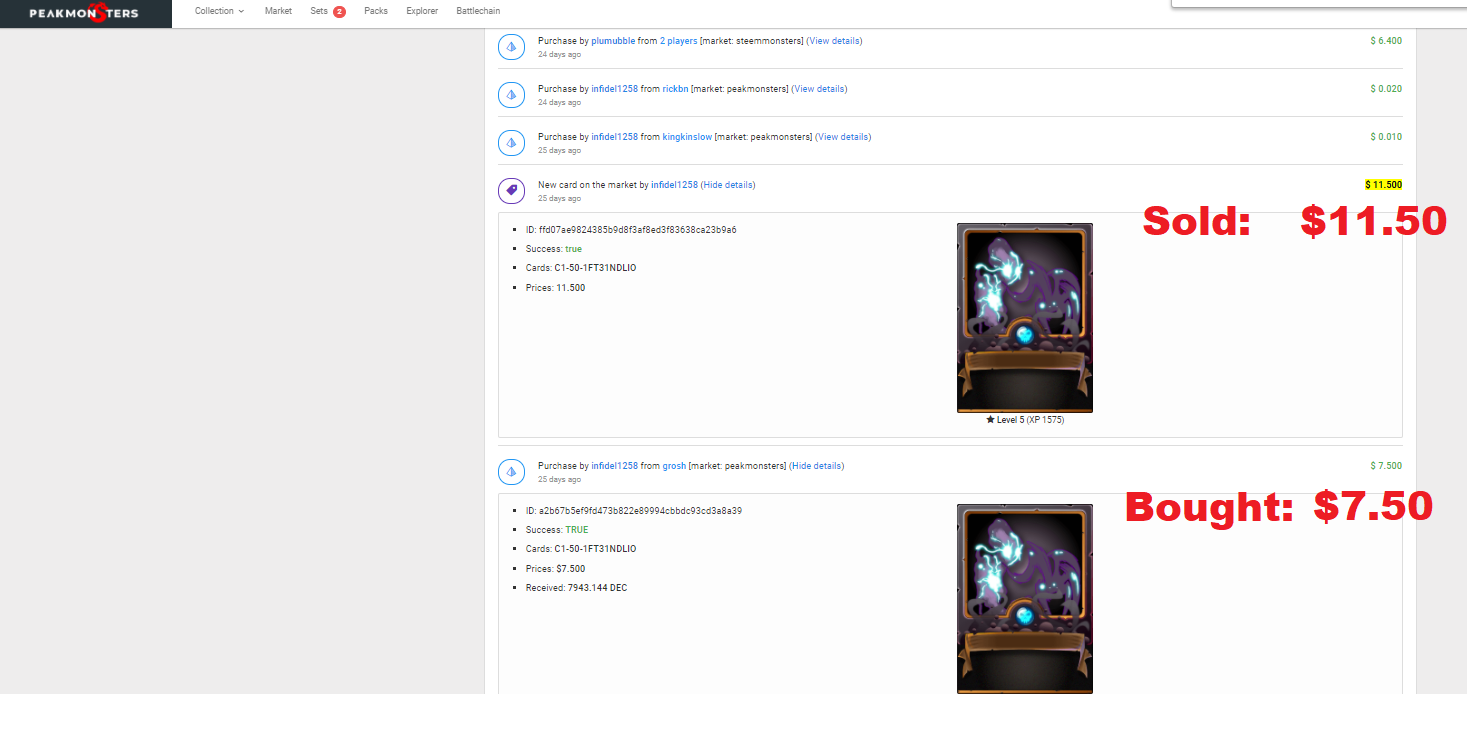Open the Collection dropdown menu
The height and width of the screenshot is (729, 1467).
219,11
